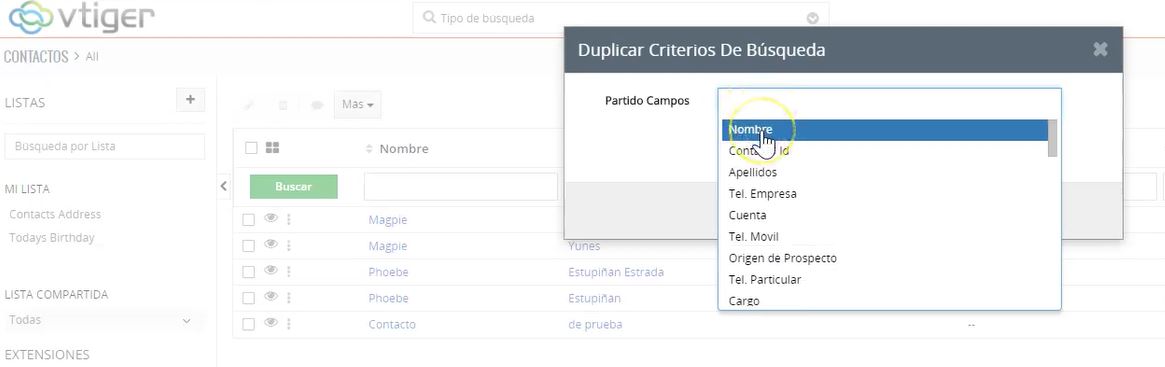Click the comment bubble icon in toolbar

tap(317, 105)
